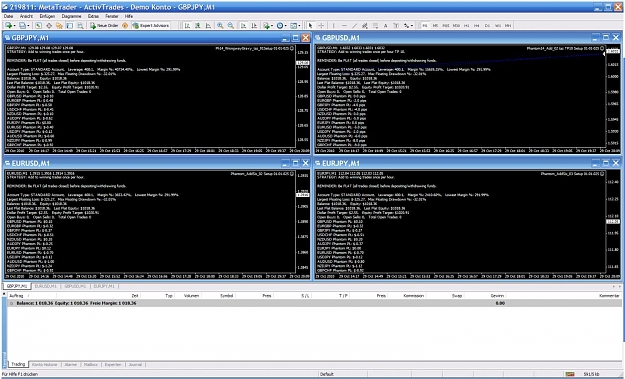The image size is (625, 379).
Task: Toggle the Expert Advisors button
Action: pyautogui.click(x=151, y=26)
